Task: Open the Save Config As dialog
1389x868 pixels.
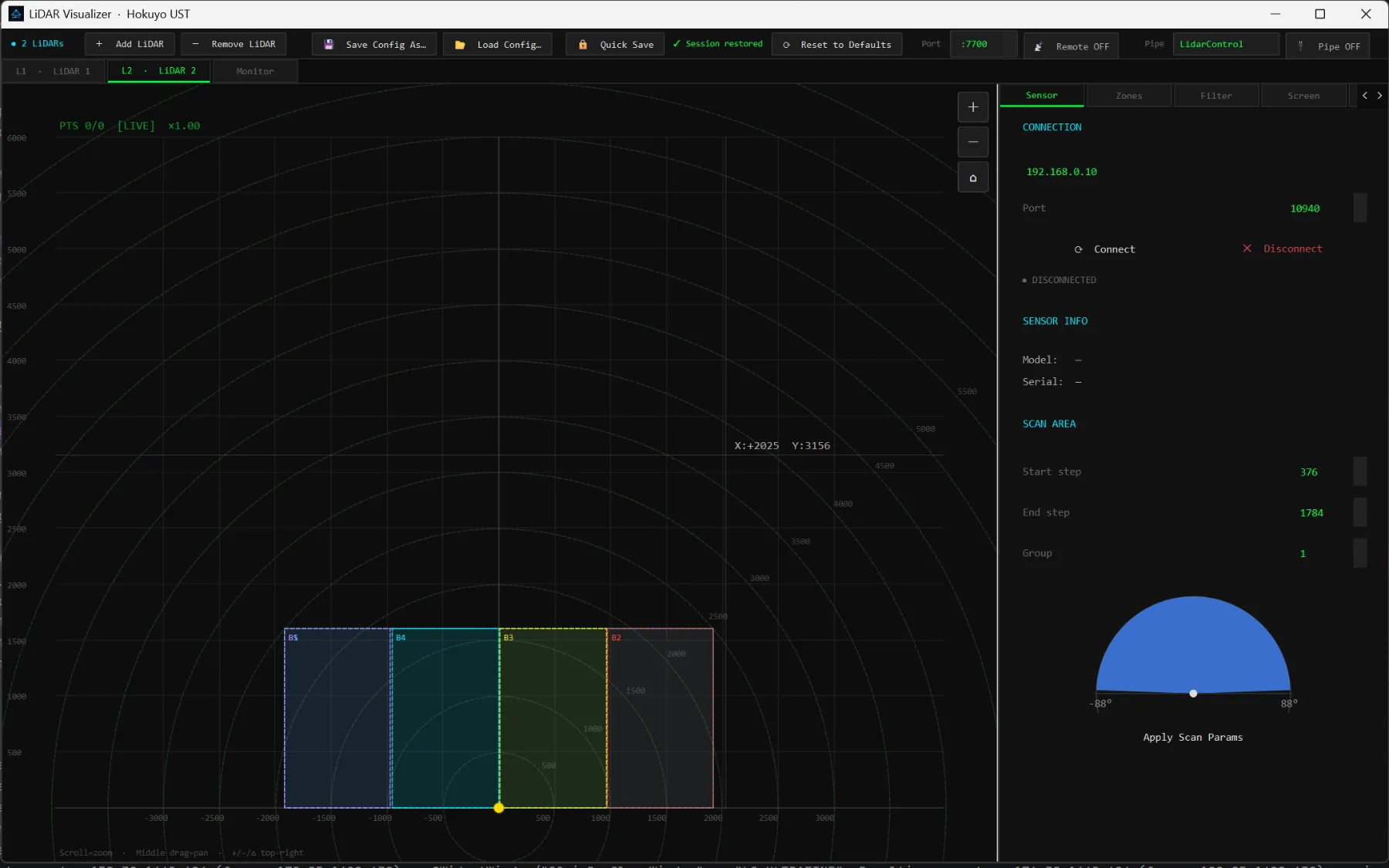Action: 374,45
